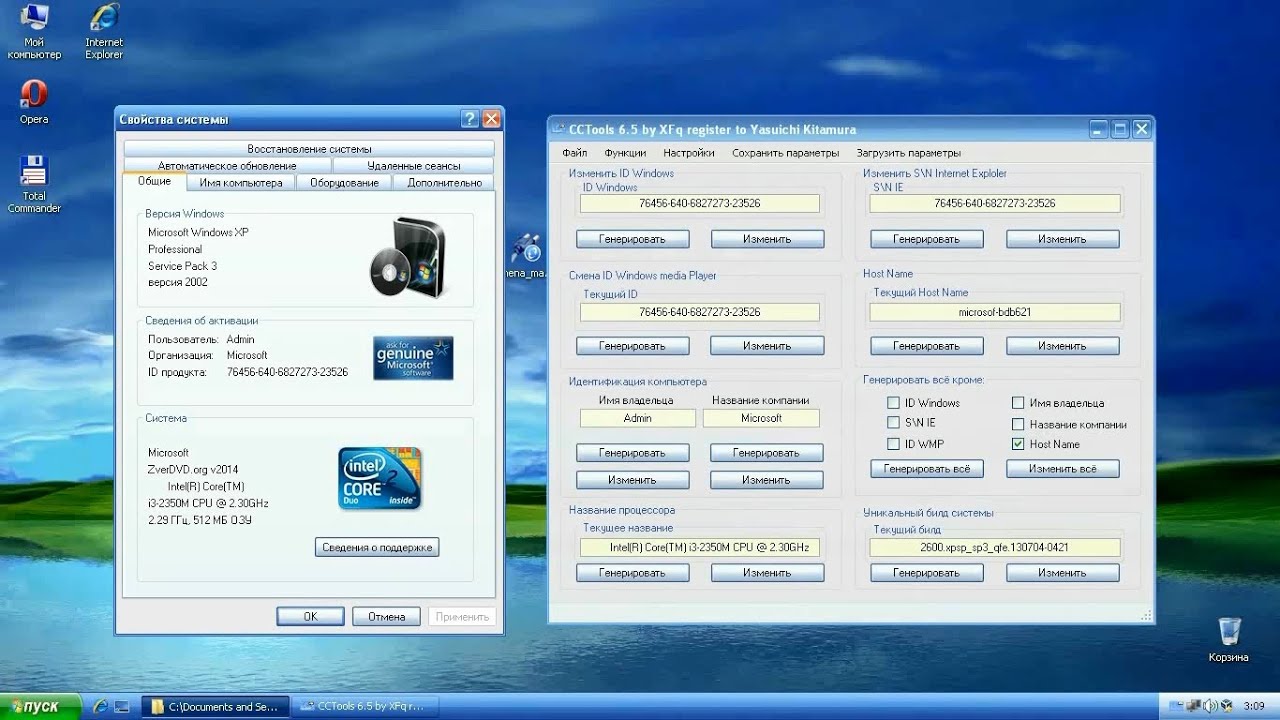Click the Intel Core 2 Duo logo

(x=379, y=478)
